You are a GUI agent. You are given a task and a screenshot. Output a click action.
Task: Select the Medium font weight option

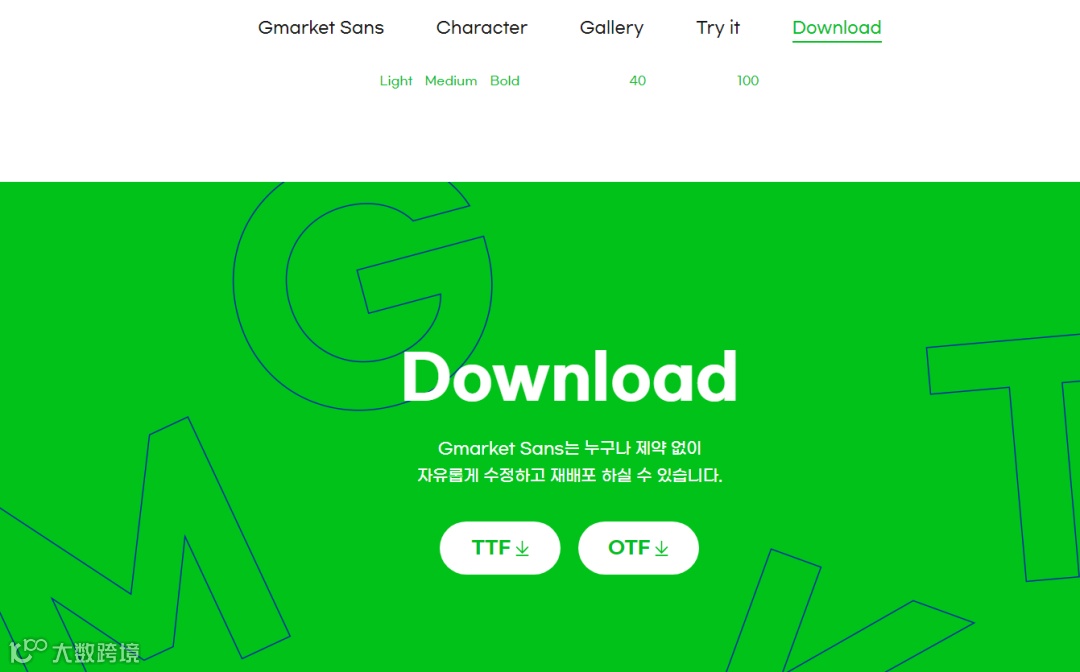[x=450, y=81]
